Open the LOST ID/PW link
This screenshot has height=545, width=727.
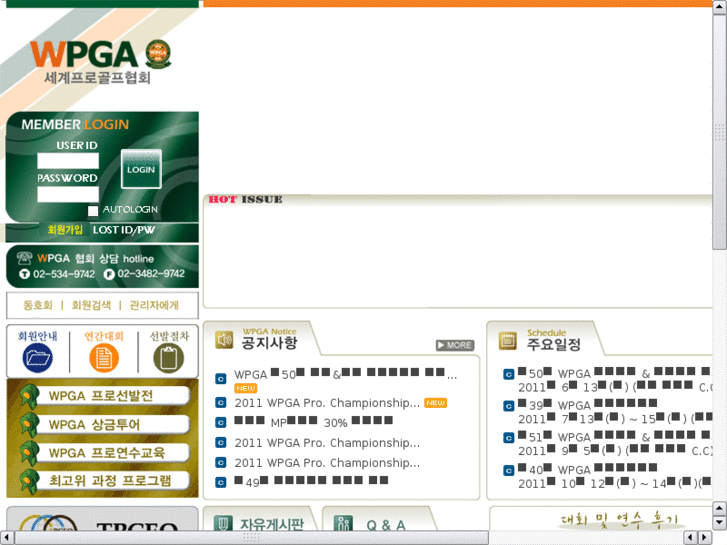coord(124,230)
